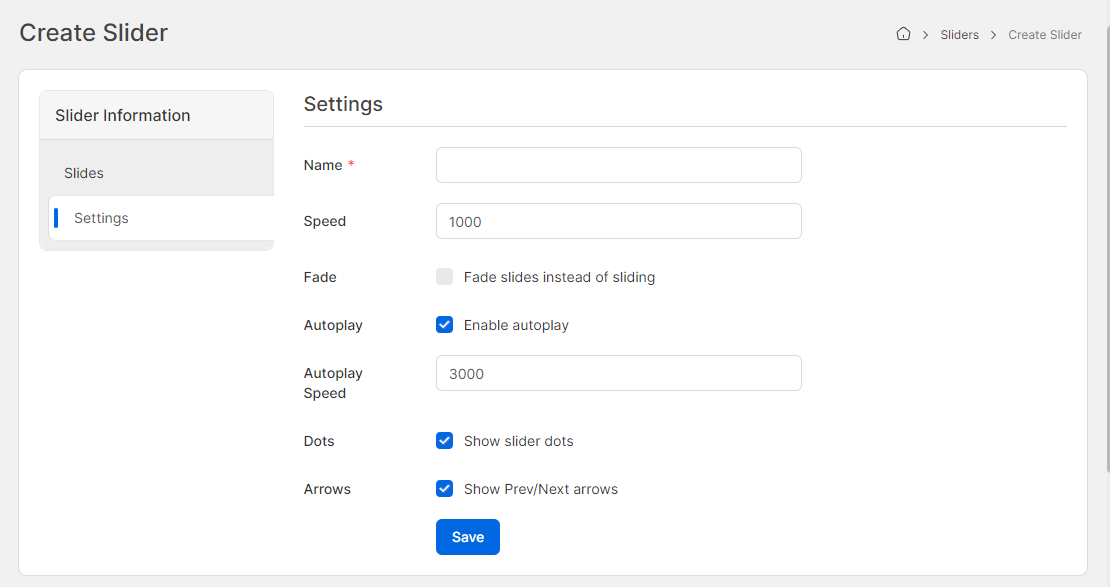Click the Autoplay Speed label

(x=333, y=383)
